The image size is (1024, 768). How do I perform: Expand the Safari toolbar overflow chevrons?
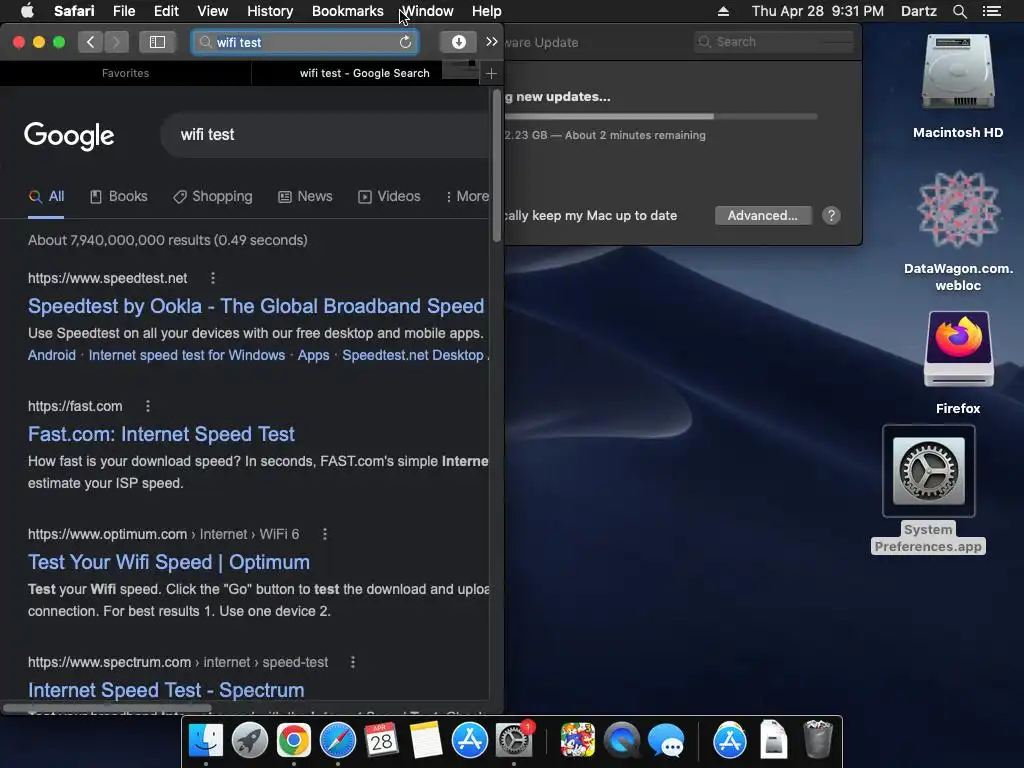pyautogui.click(x=492, y=42)
